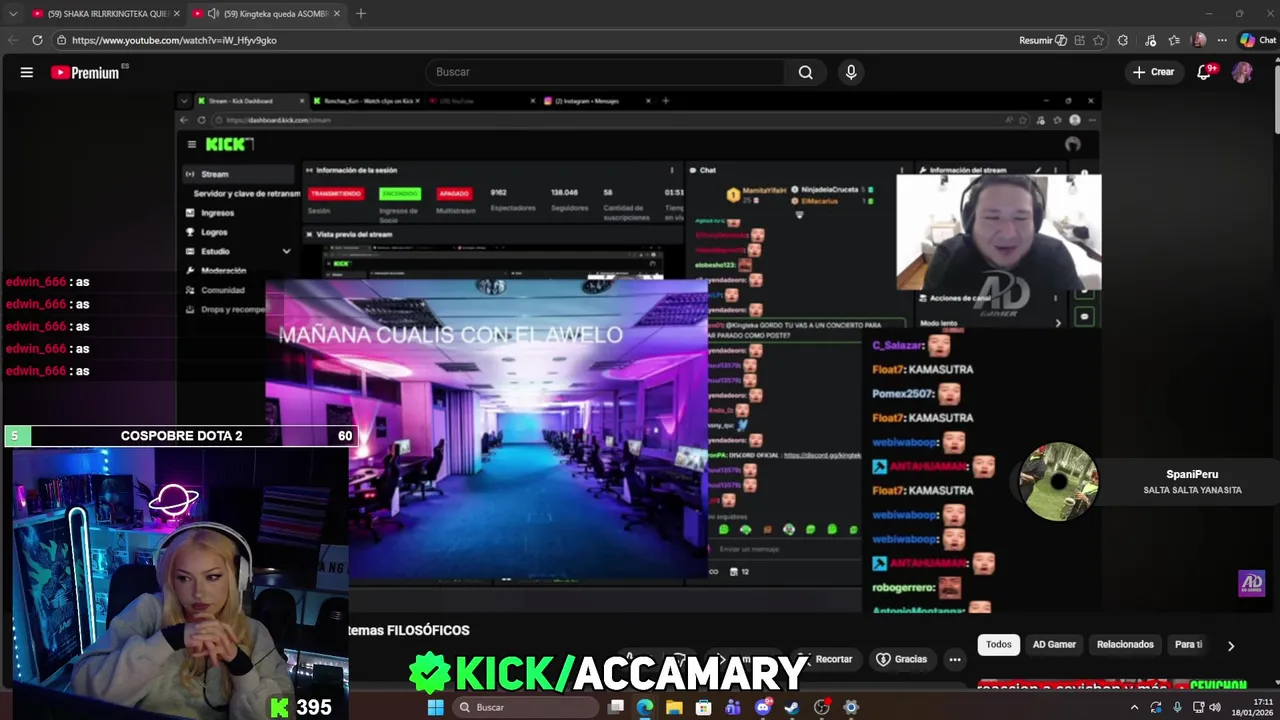This screenshot has height=720, width=1280.
Task: Go to YouTube Premium home logo
Action: pos(85,72)
